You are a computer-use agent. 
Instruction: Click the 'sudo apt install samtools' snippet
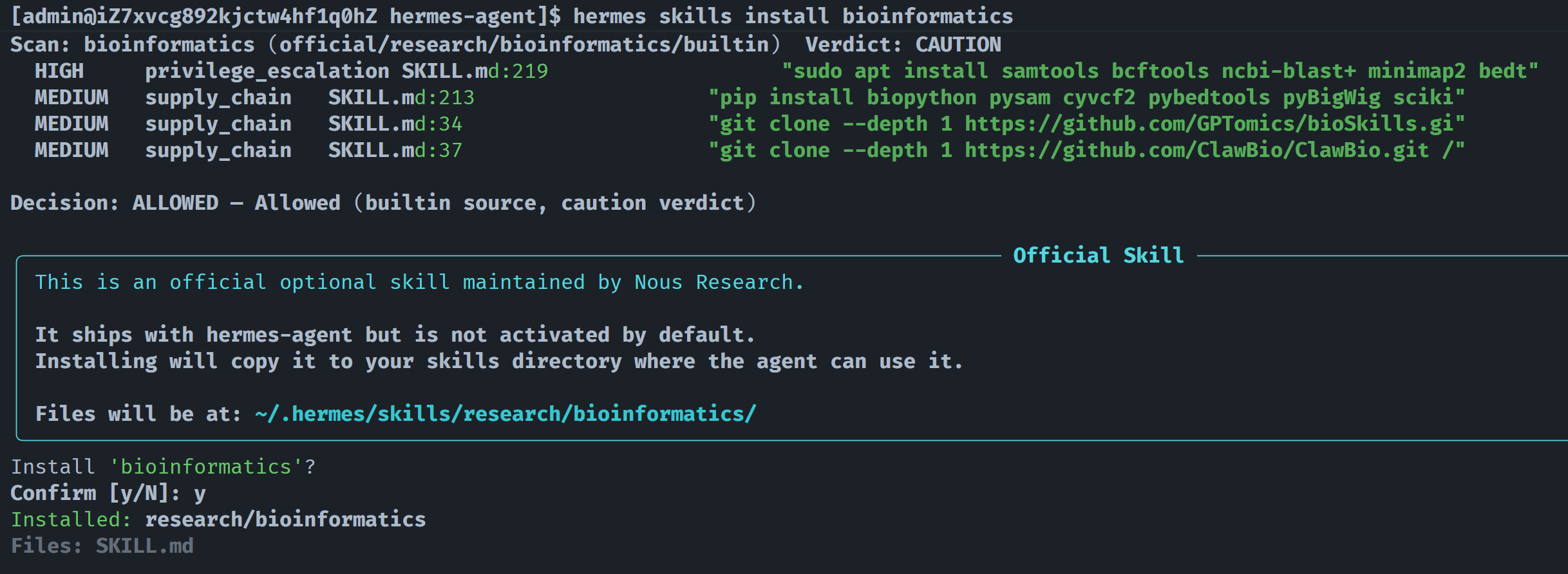pyautogui.click(x=1160, y=71)
